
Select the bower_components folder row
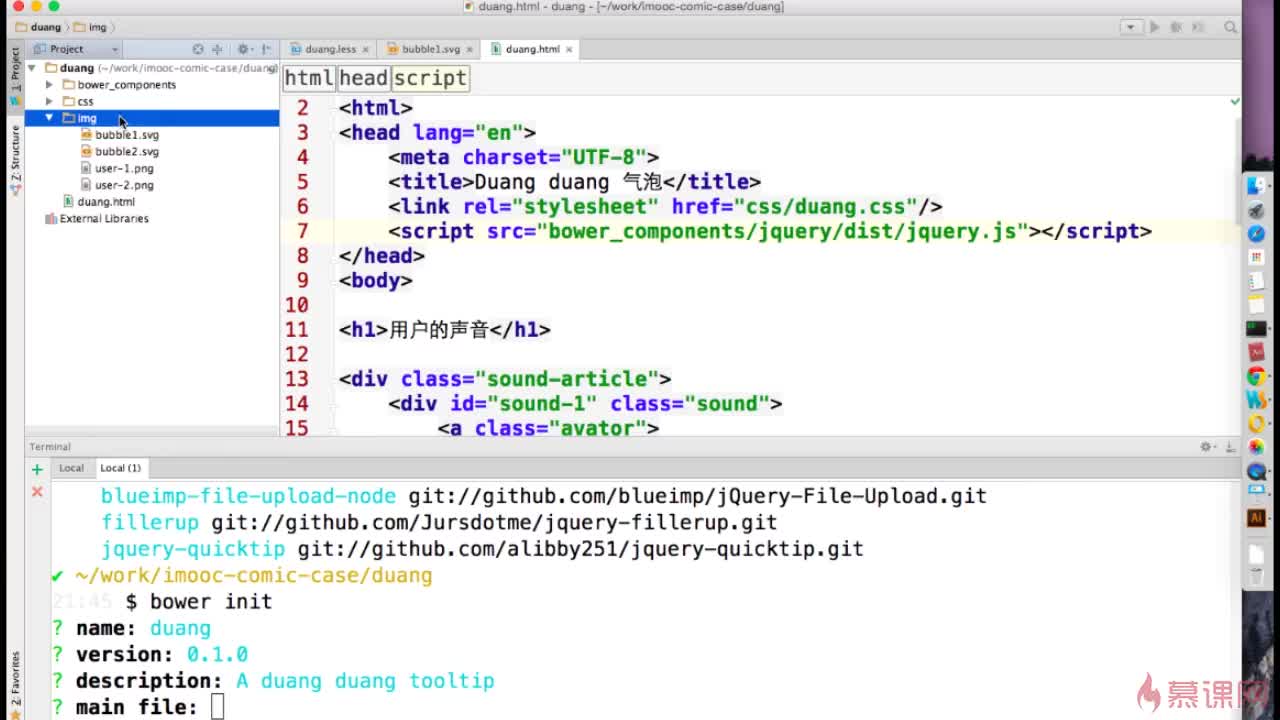(152, 85)
